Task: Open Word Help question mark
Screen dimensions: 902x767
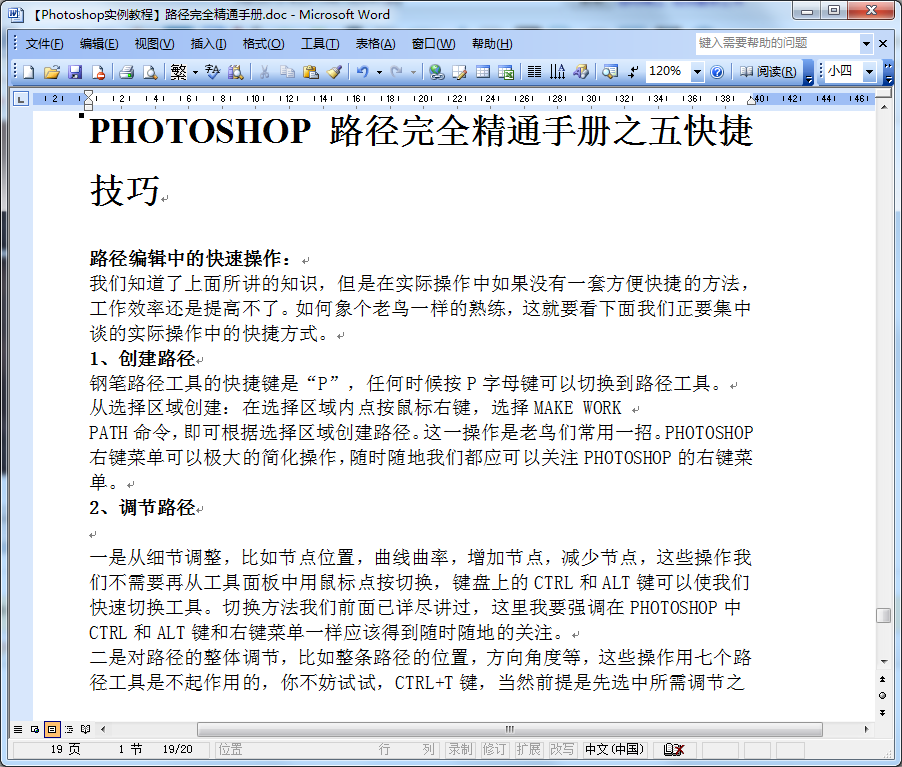Action: click(x=717, y=72)
